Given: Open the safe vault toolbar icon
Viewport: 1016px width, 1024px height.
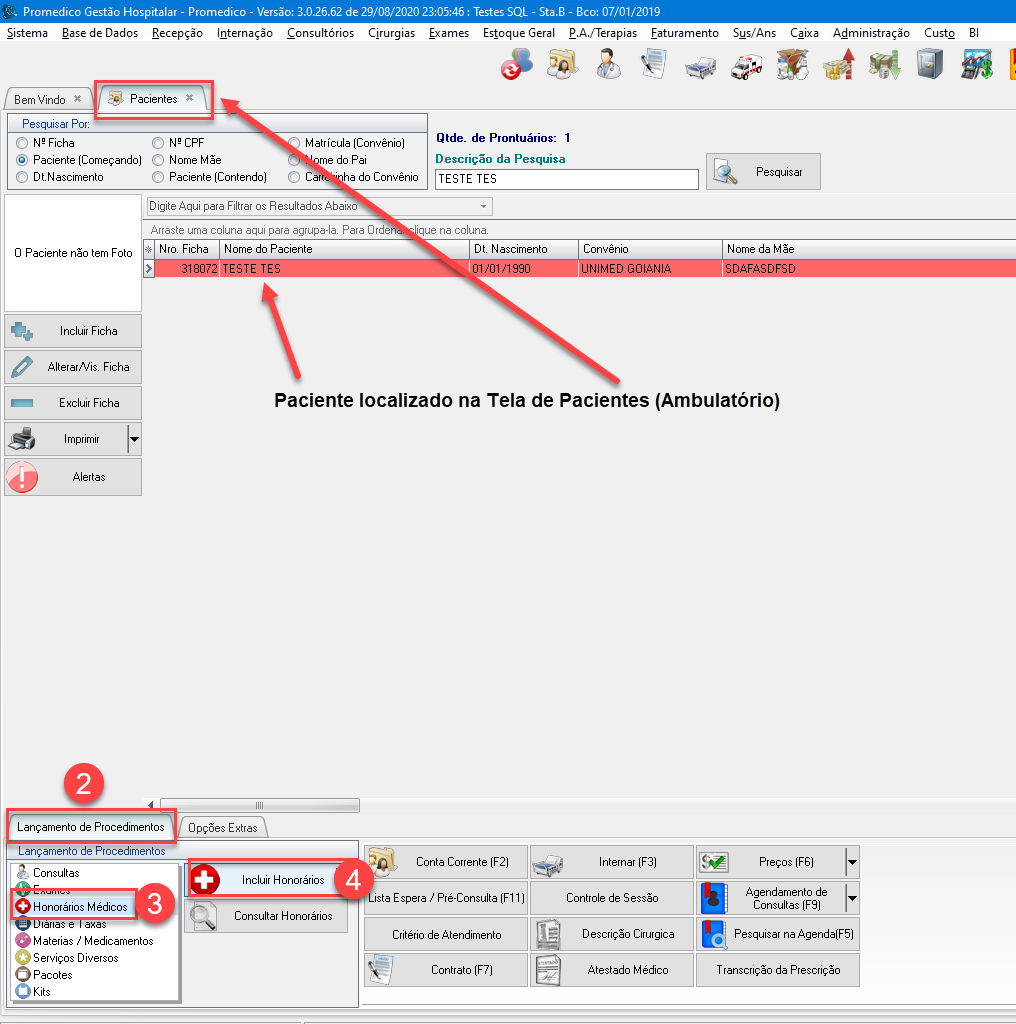Looking at the screenshot, I should 930,64.
